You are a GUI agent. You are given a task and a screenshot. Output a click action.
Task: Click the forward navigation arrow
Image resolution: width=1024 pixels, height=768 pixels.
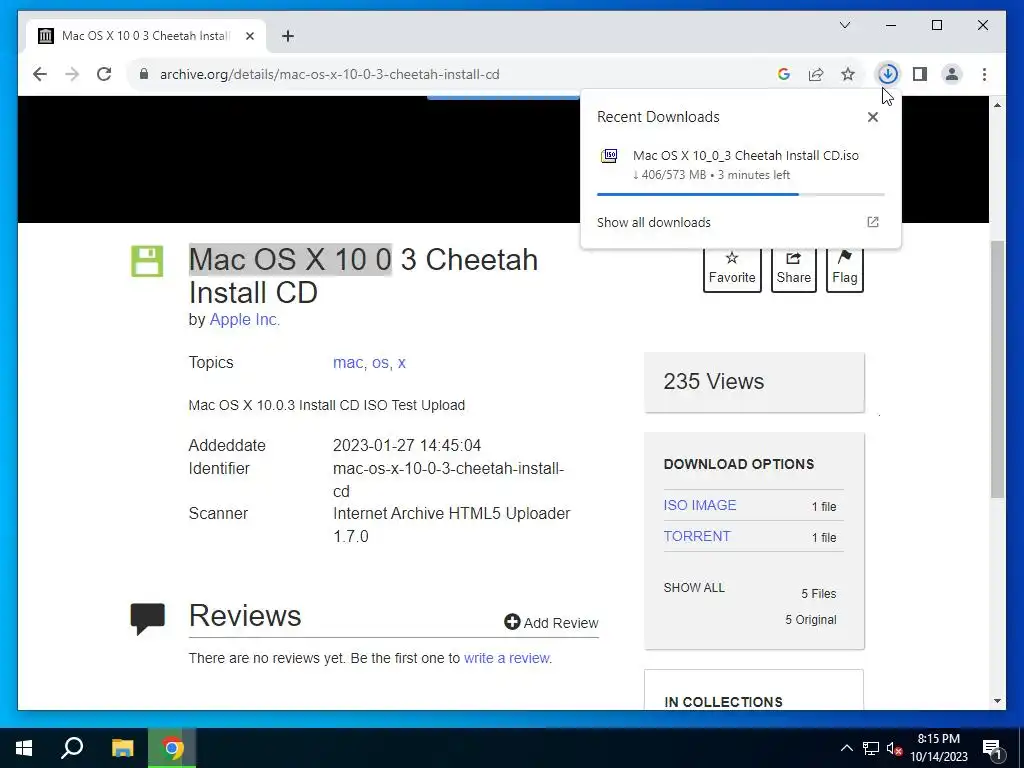(72, 74)
